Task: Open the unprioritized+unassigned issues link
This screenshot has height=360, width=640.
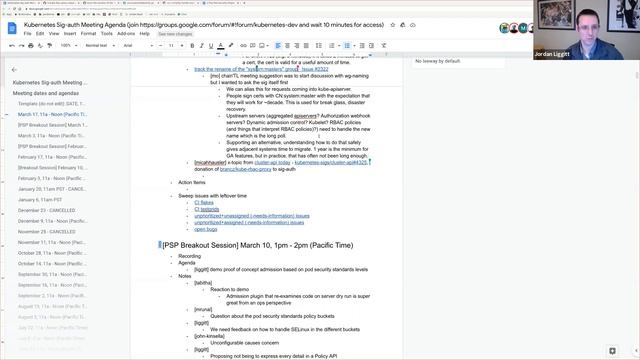Action: coord(252,216)
